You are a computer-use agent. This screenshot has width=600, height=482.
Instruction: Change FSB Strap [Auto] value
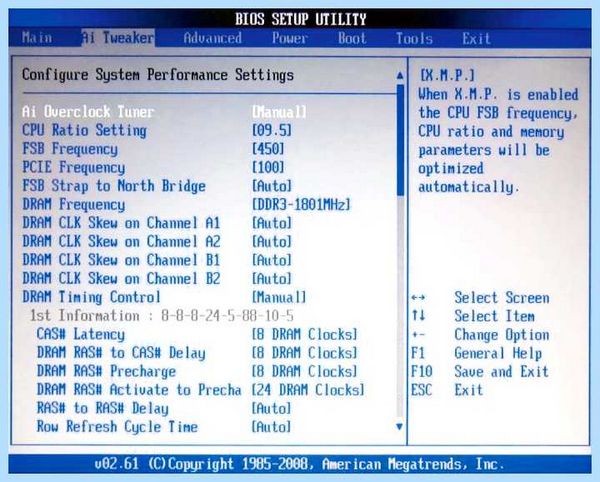pos(272,186)
